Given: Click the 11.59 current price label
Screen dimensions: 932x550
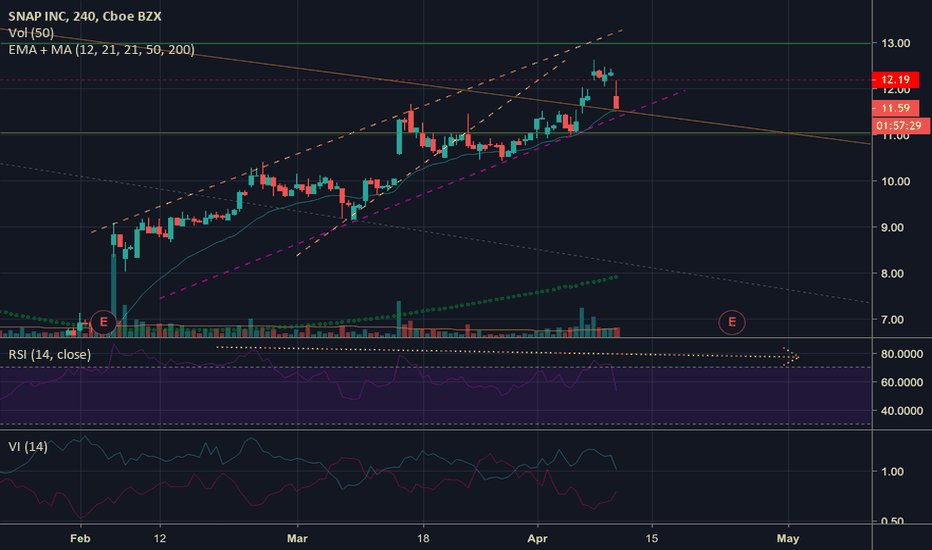Looking at the screenshot, I should (x=895, y=108).
